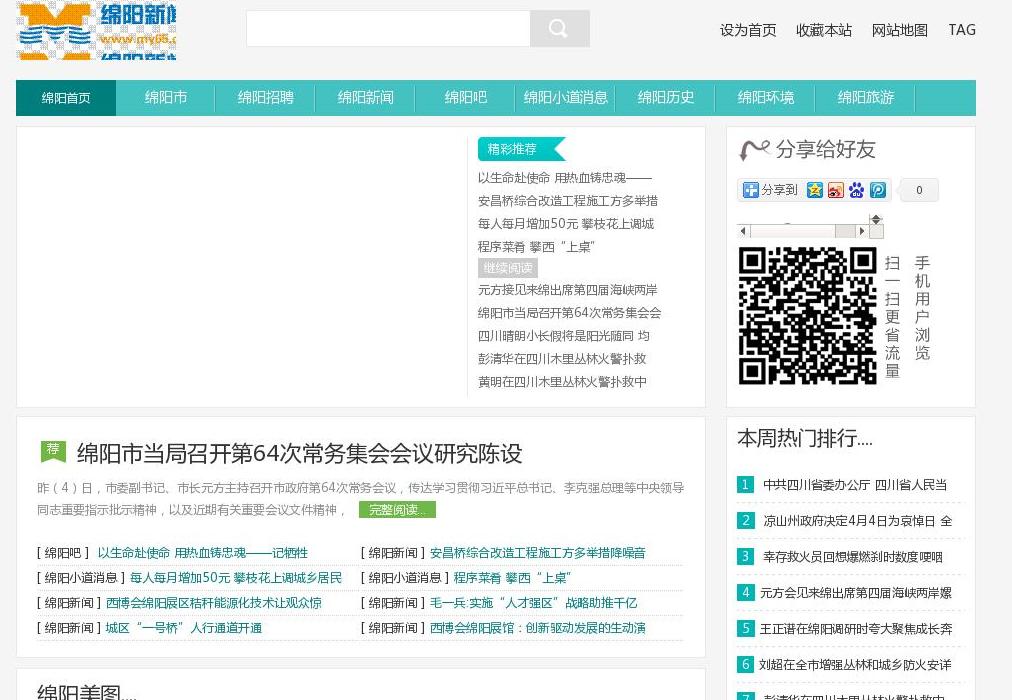Image resolution: width=1012 pixels, height=700 pixels.
Task: Click horizontal scrollbar right arrow
Action: coord(862,231)
